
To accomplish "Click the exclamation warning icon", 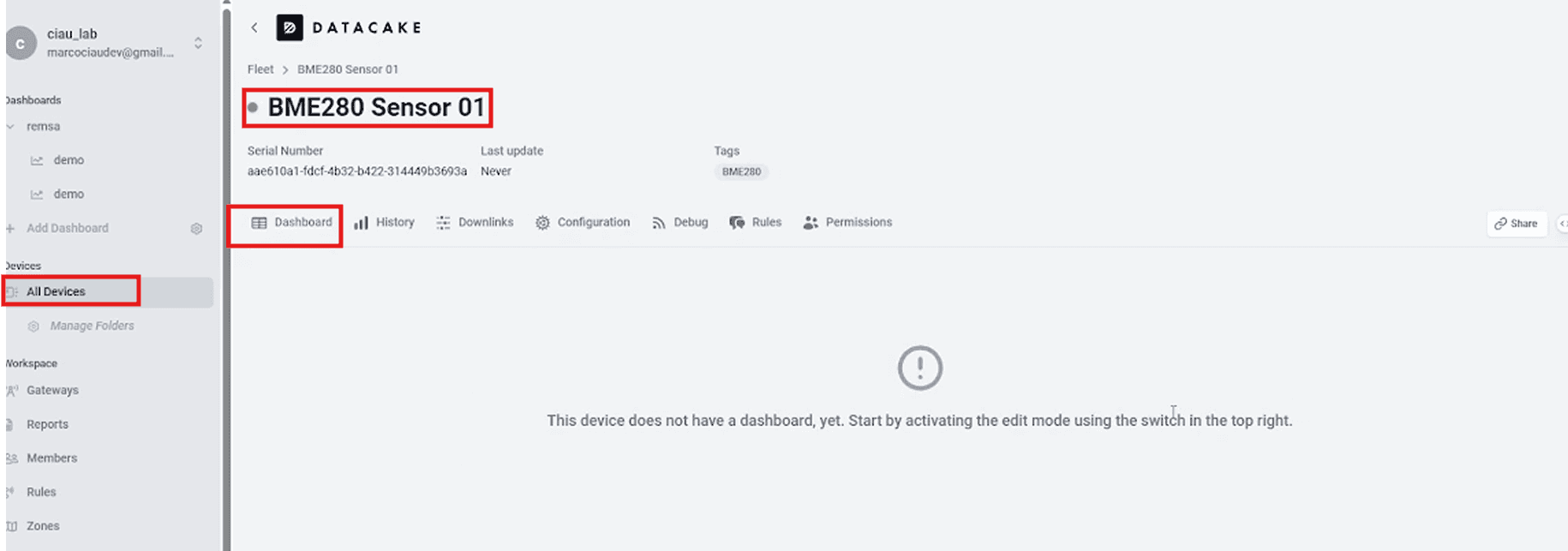I will point(920,368).
